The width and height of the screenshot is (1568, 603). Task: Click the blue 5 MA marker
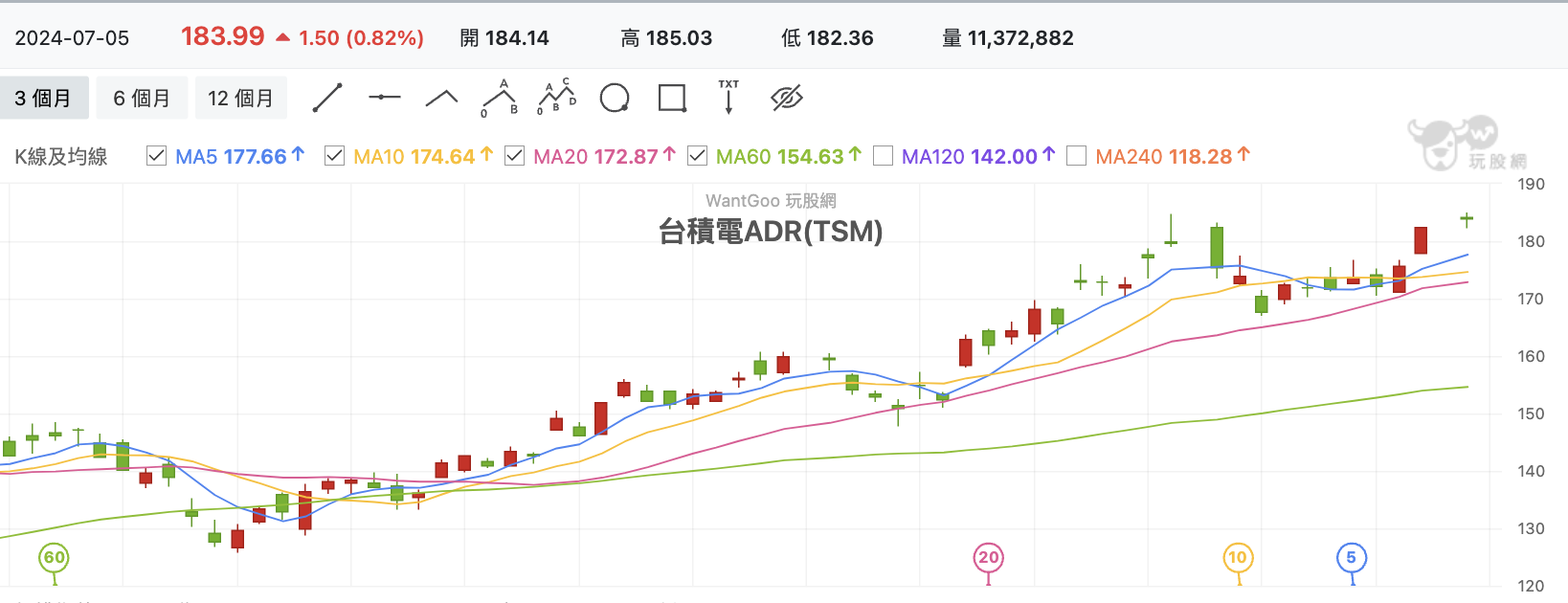pos(1352,558)
